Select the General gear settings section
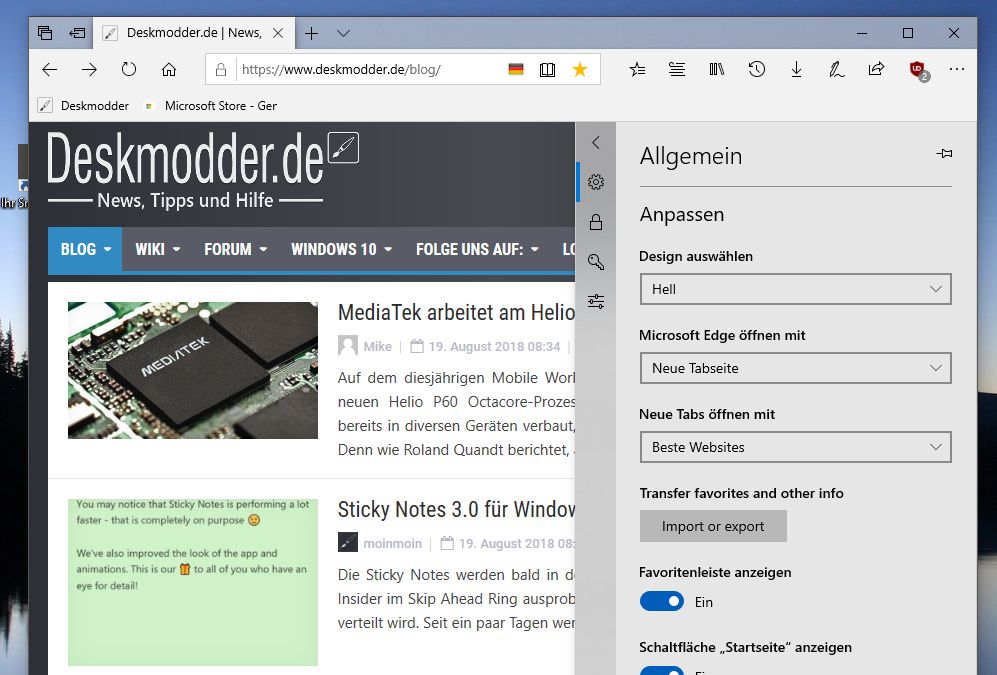Screen dimensions: 997x675 596,182
